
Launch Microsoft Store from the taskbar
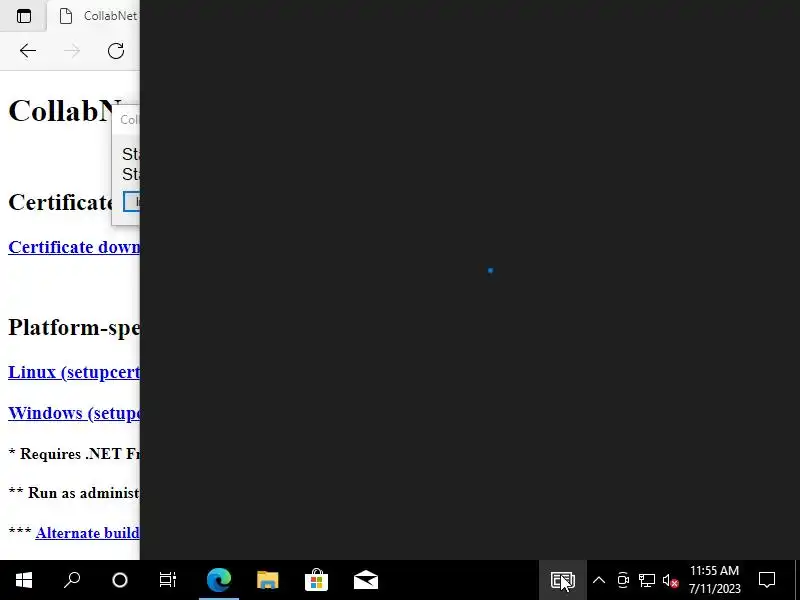[x=316, y=580]
